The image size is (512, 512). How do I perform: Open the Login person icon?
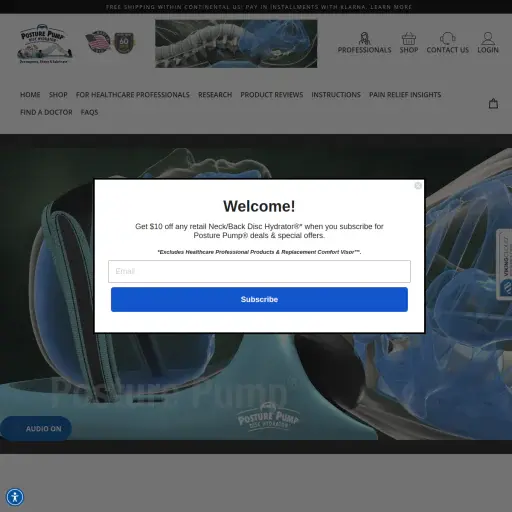coord(488,38)
